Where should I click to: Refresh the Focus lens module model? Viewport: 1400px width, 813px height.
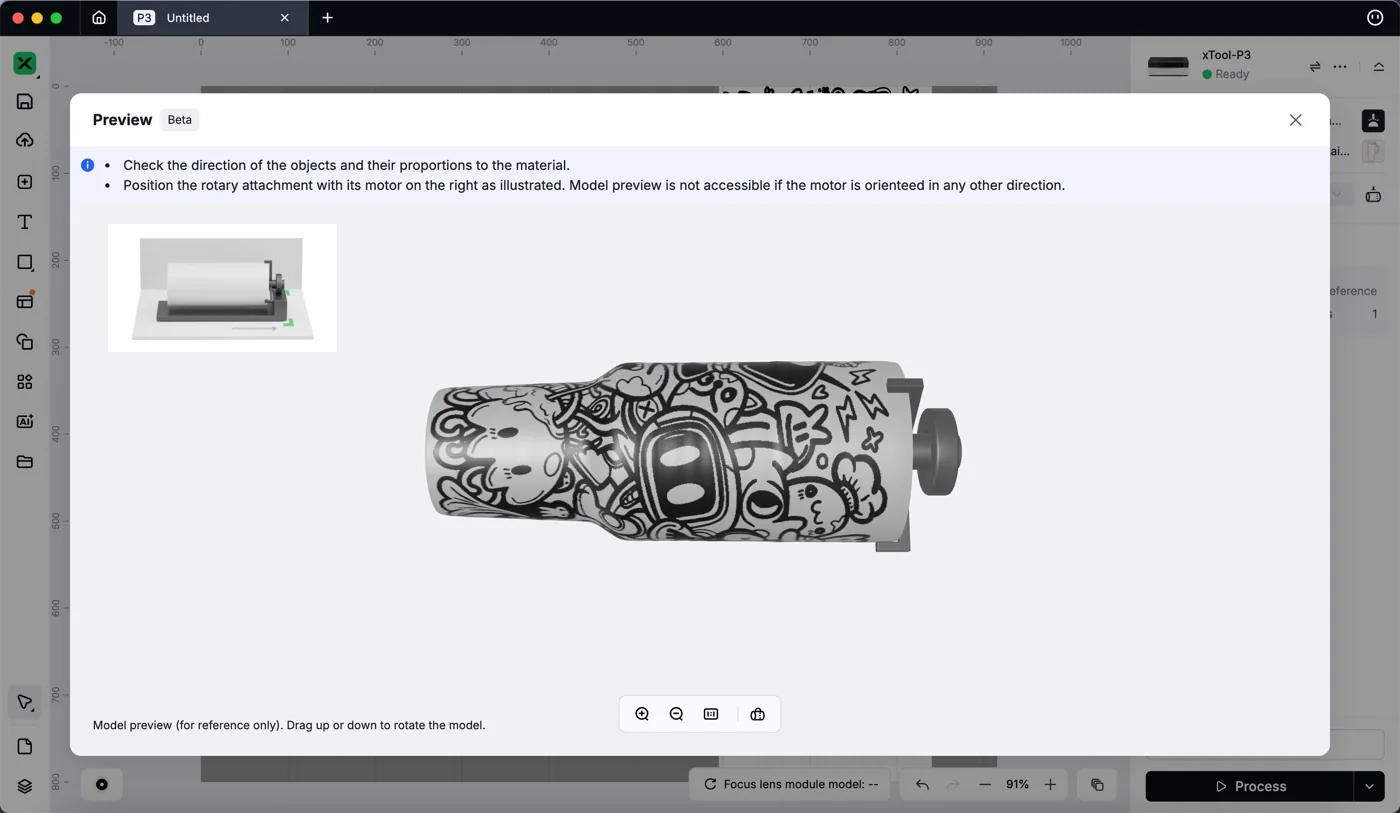tap(710, 785)
